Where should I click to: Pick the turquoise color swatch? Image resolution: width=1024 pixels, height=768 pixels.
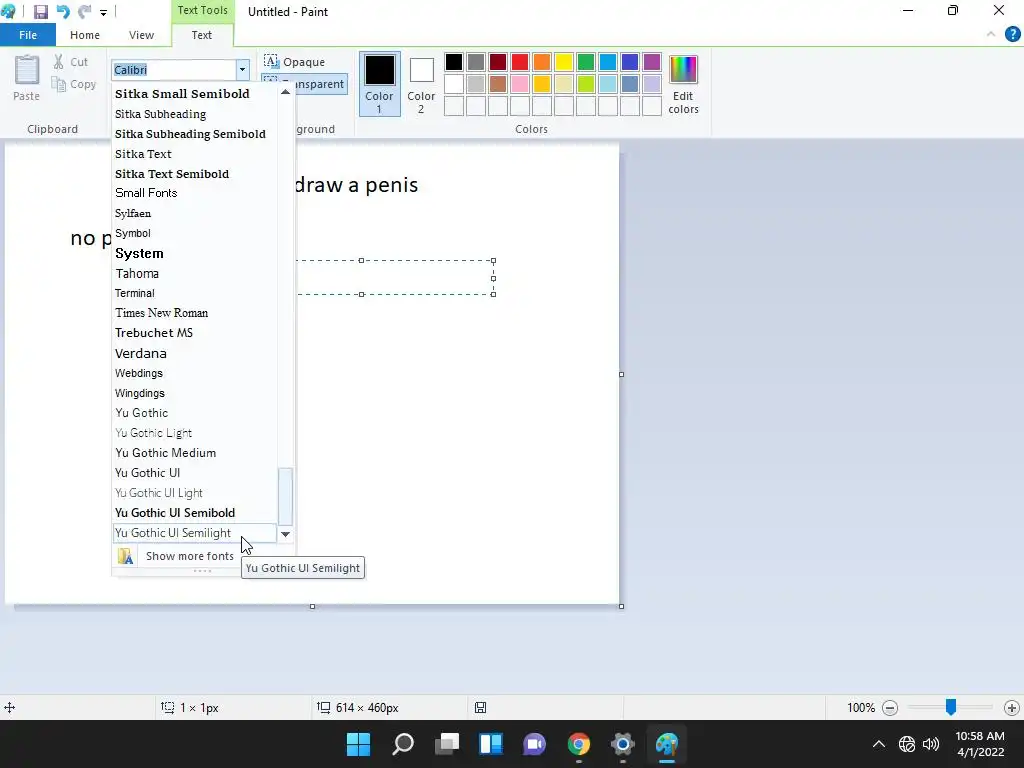pos(608,62)
